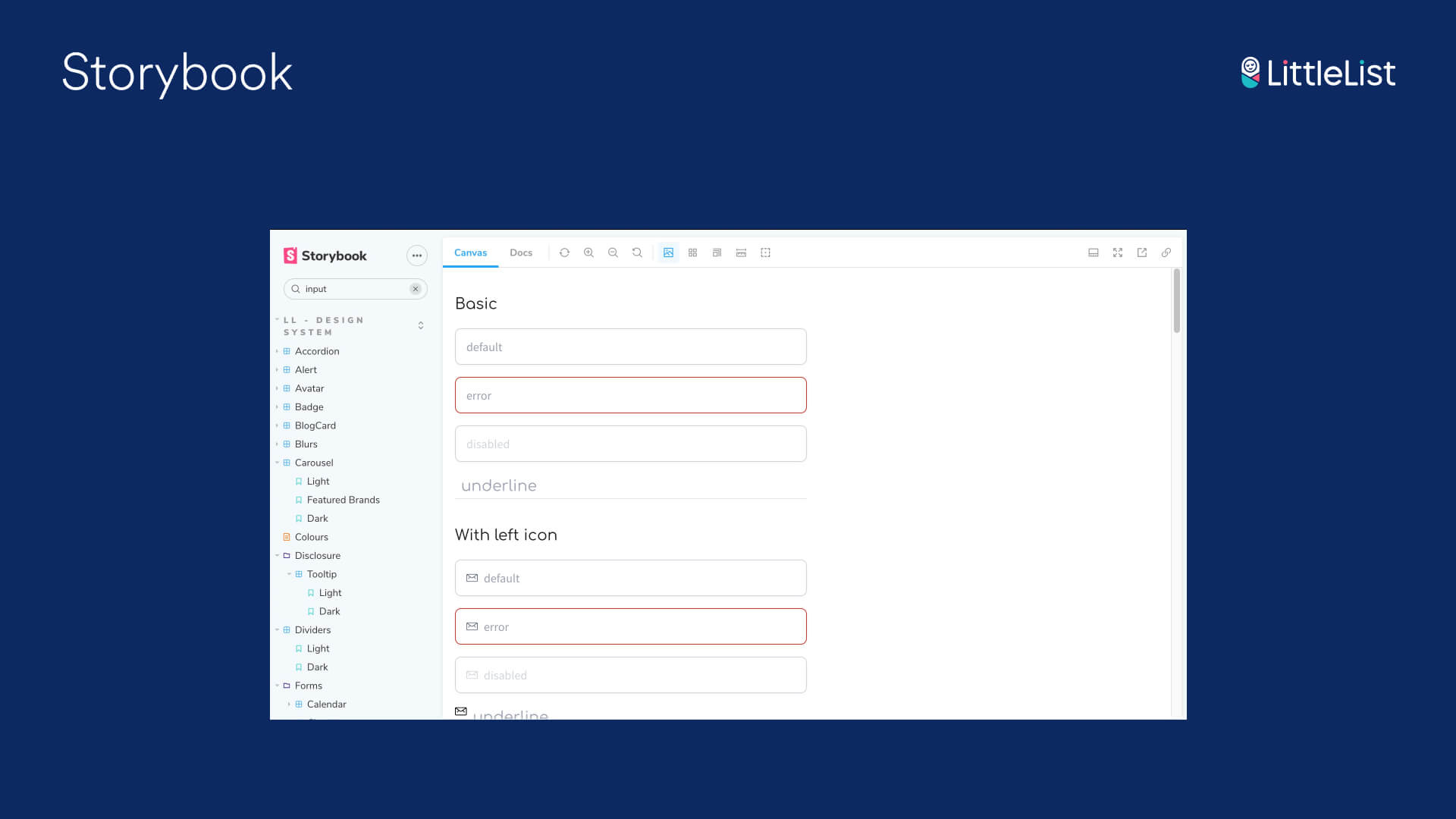Click mail icon in the default input

(x=472, y=578)
